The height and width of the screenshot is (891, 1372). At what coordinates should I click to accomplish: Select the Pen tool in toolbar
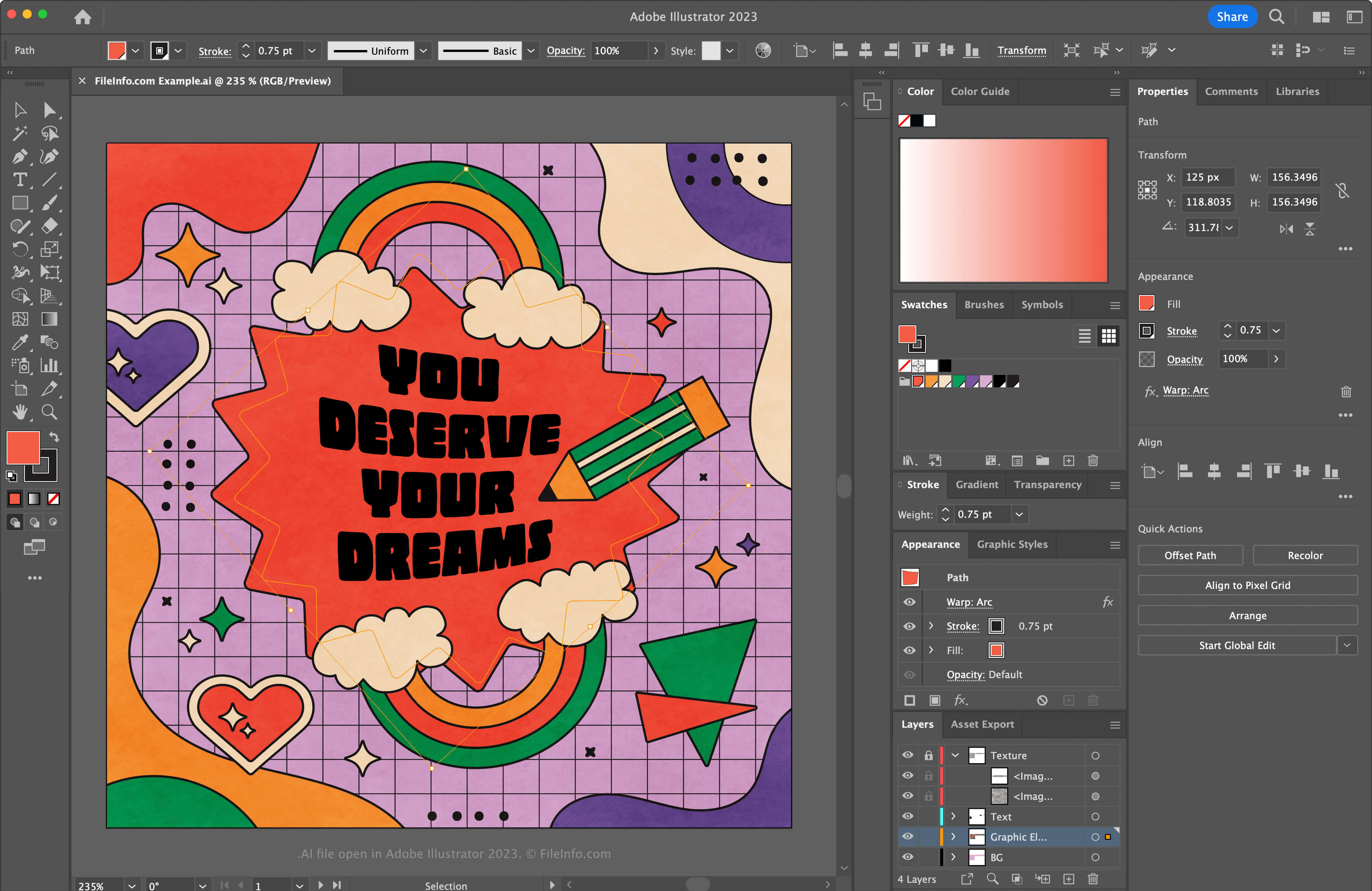point(17,155)
